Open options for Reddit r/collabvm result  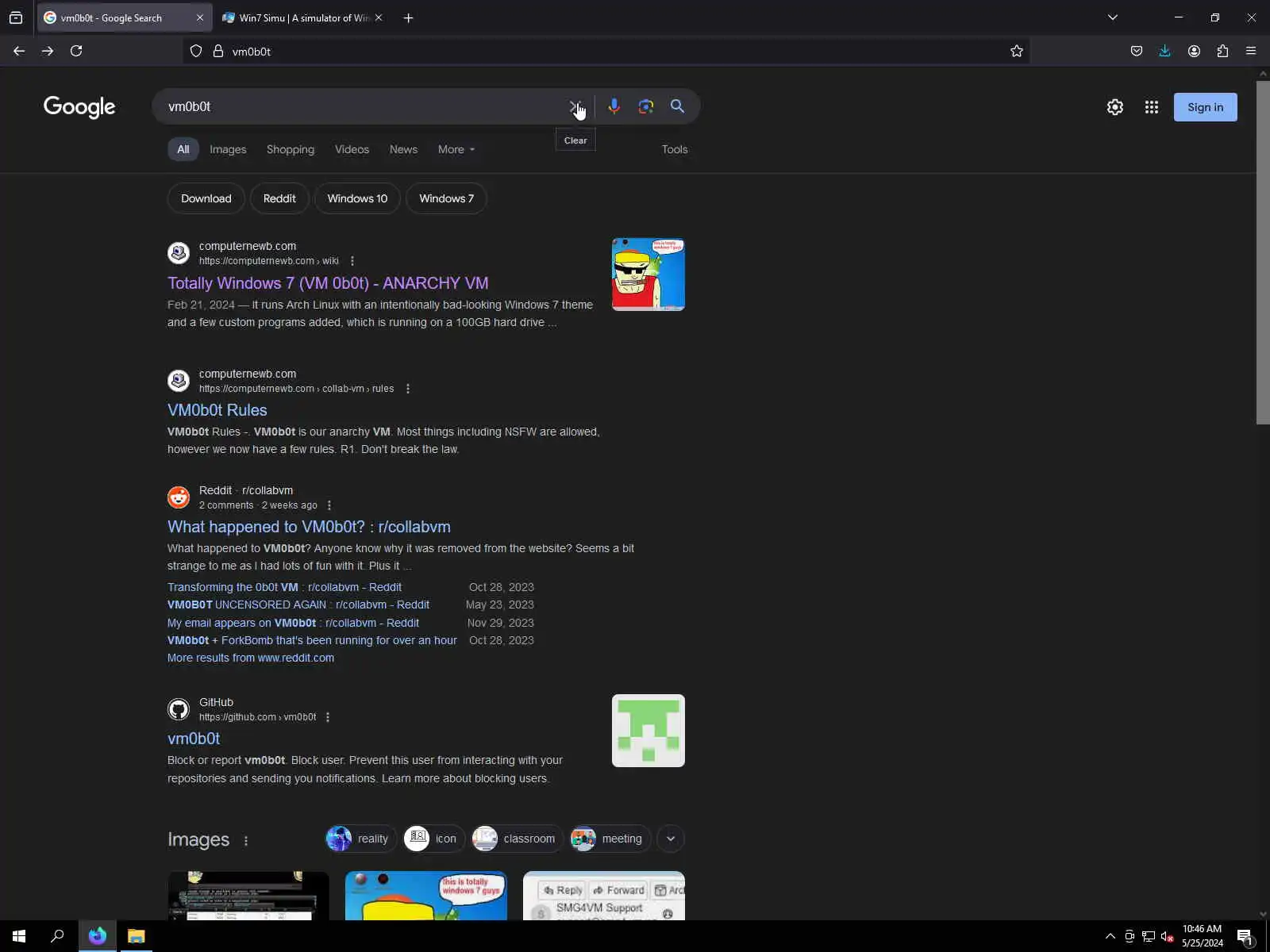(x=329, y=505)
